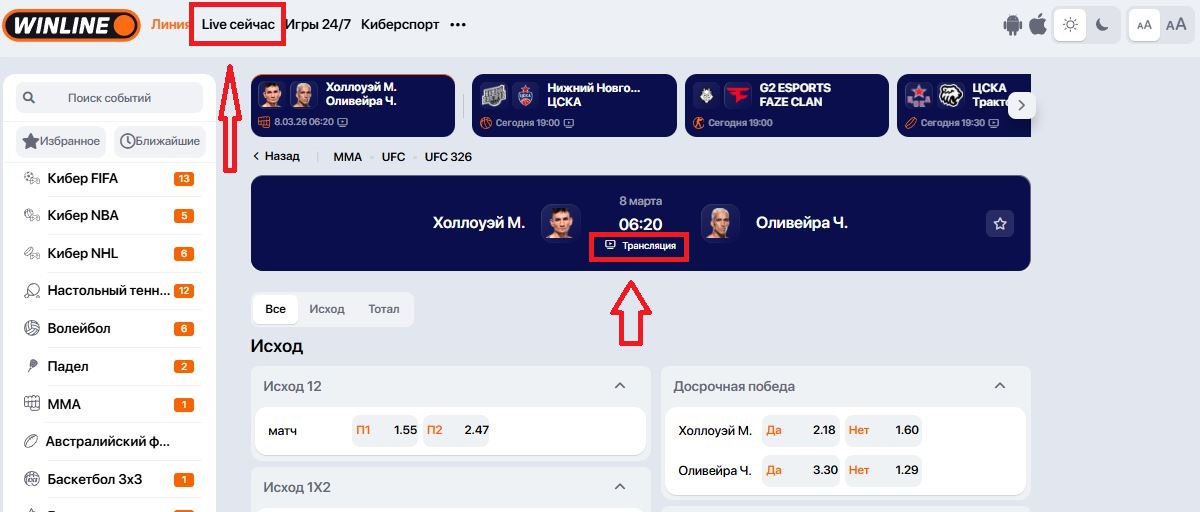Open the more menu with three dots

tap(458, 25)
